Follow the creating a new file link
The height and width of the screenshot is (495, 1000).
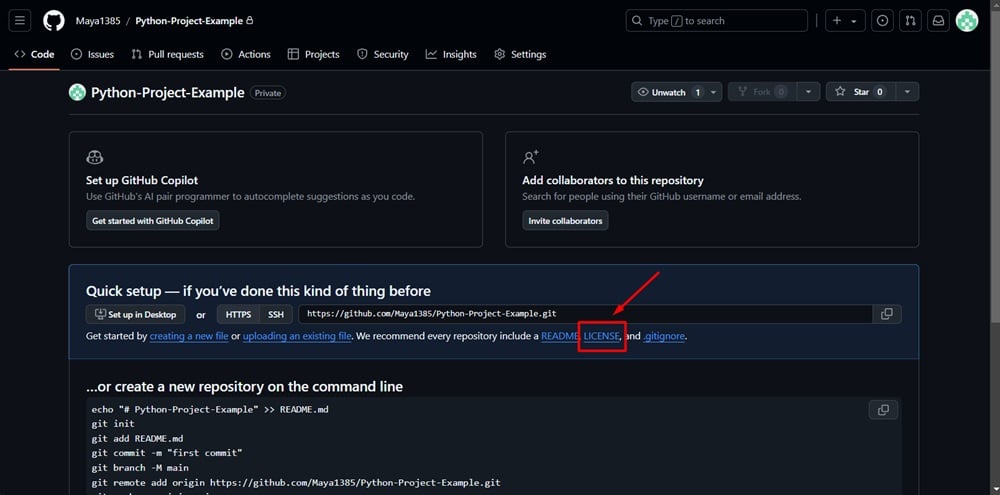click(189, 336)
